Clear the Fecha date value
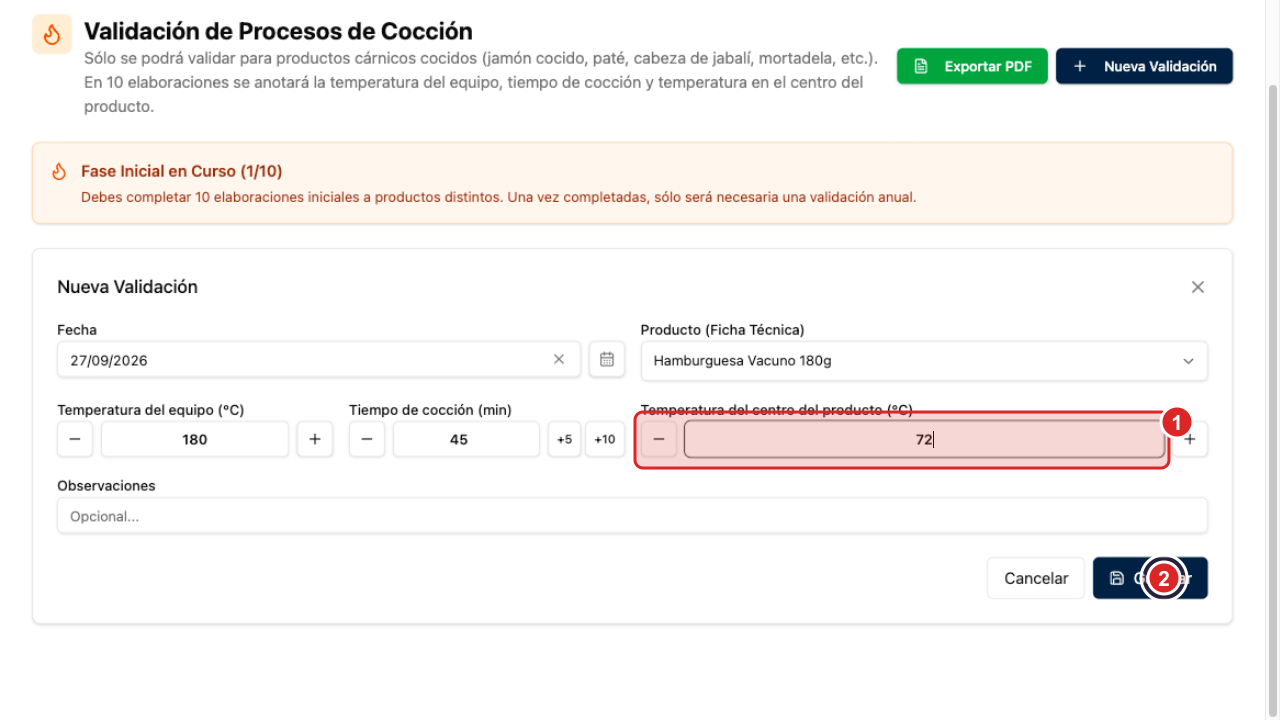The height and width of the screenshot is (720, 1280). click(x=559, y=360)
